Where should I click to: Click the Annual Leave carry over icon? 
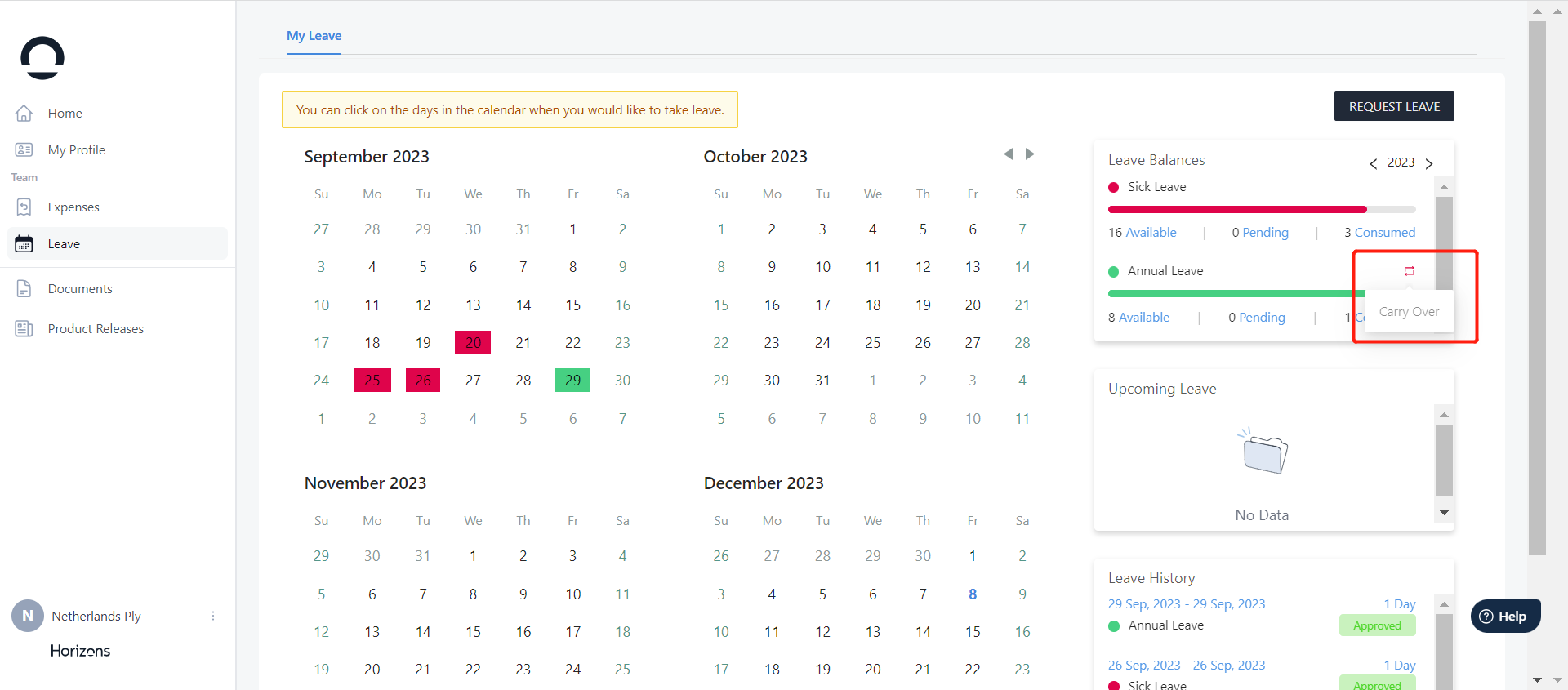click(1409, 271)
